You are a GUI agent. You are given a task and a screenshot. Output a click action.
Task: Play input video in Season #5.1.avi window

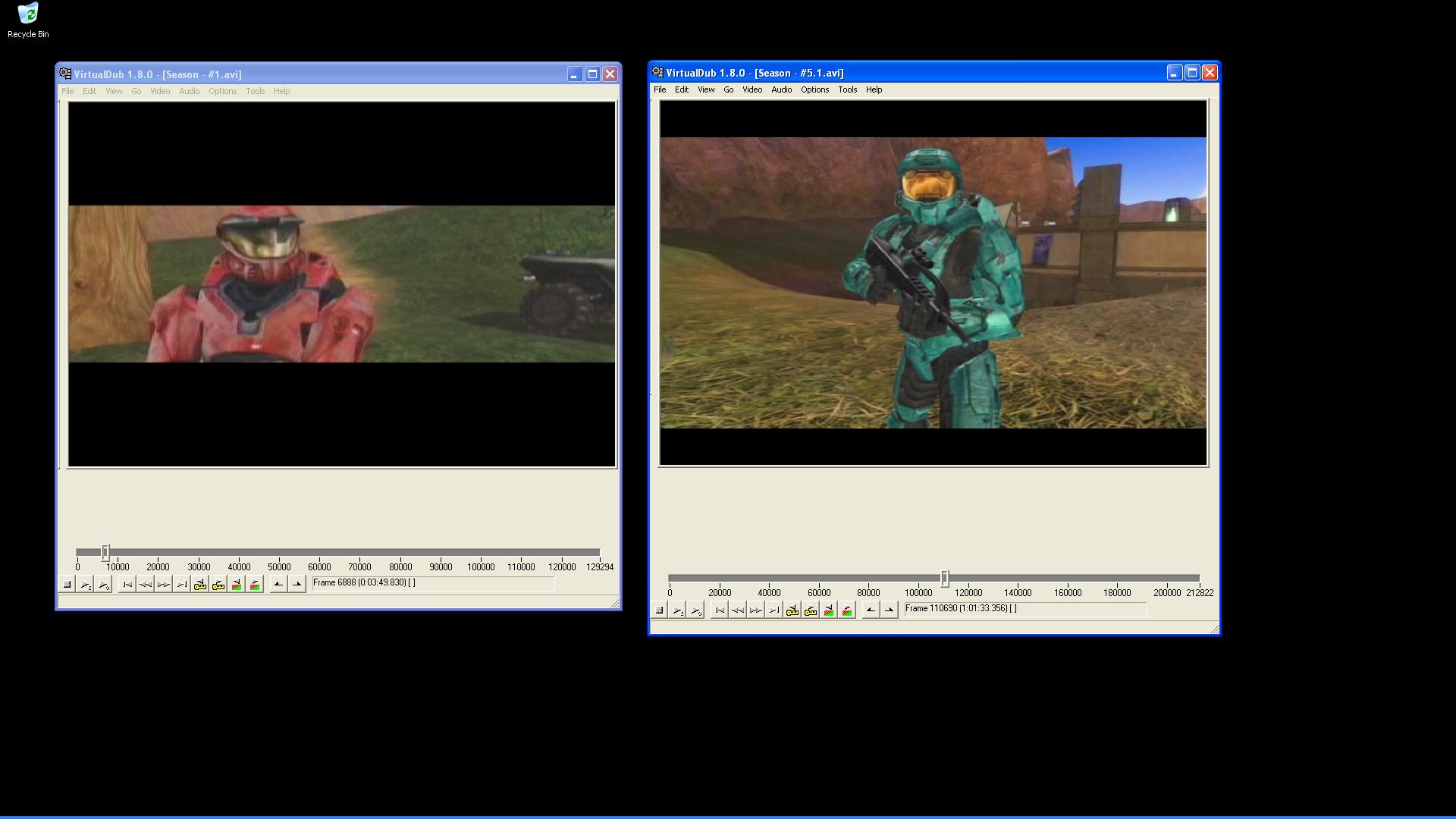(677, 610)
